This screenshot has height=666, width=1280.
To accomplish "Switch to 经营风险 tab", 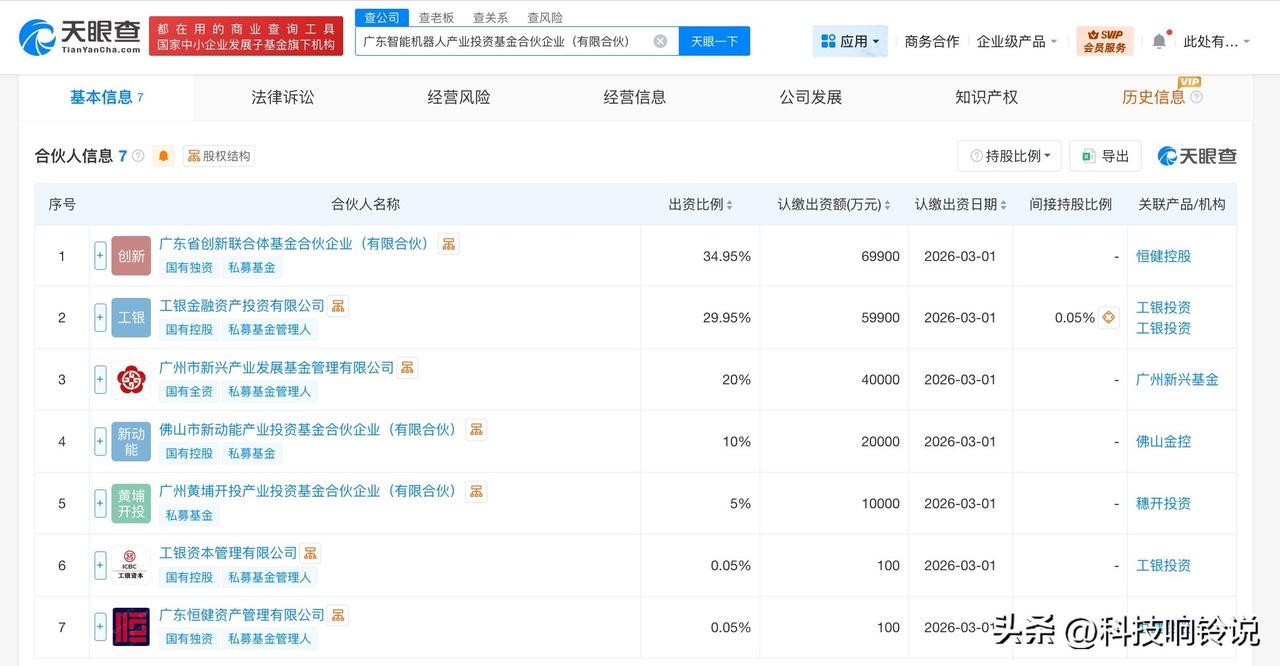I will pyautogui.click(x=459, y=97).
